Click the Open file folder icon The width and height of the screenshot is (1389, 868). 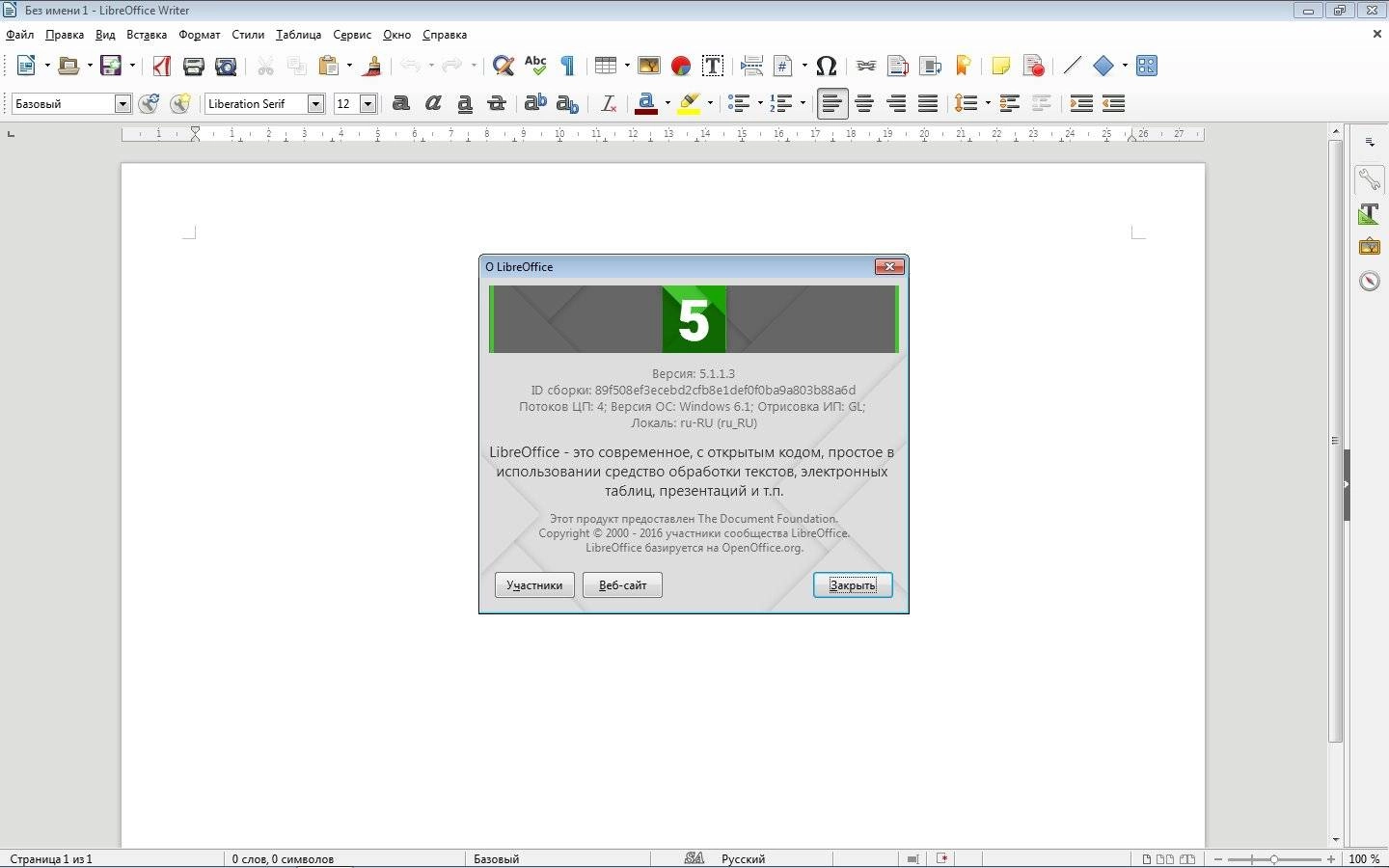pos(68,66)
